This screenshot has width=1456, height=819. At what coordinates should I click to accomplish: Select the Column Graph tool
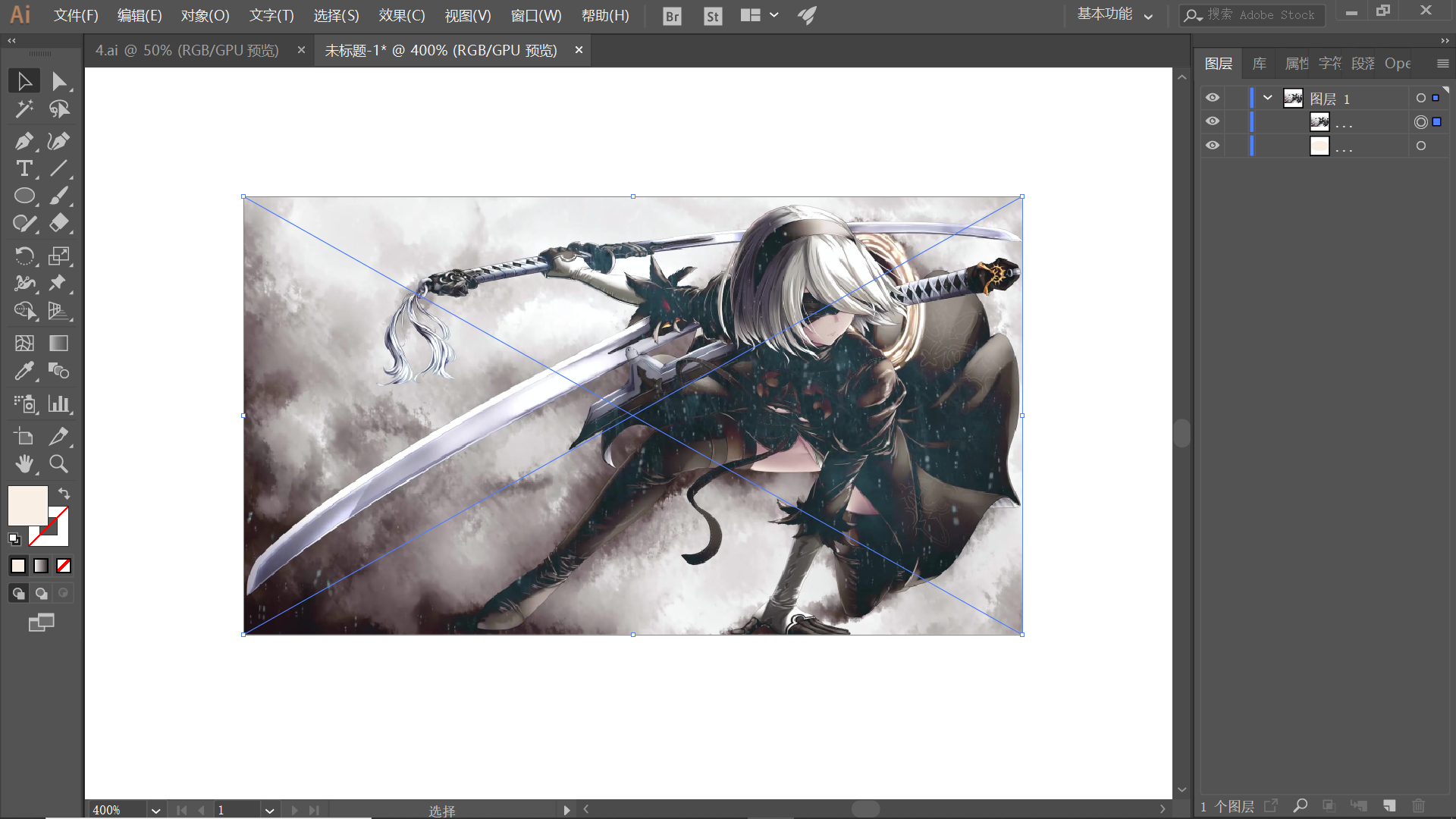tap(59, 403)
